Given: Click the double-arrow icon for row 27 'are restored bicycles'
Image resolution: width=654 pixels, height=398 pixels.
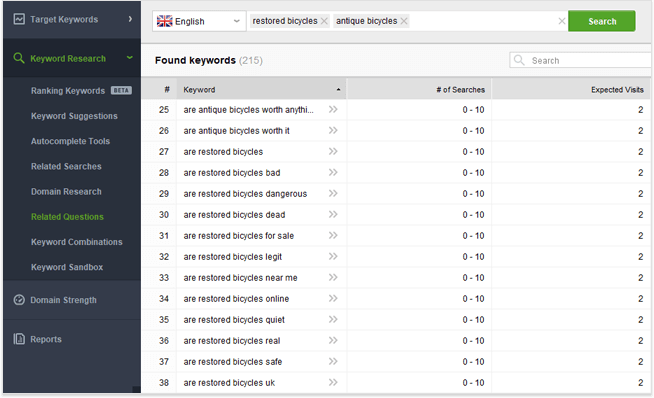Looking at the screenshot, I should (x=333, y=151).
